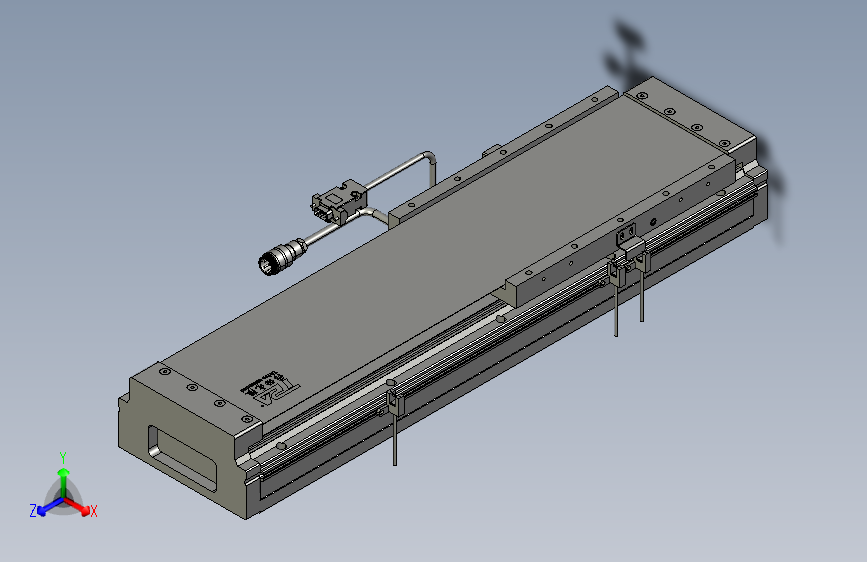Click the green Y axis of the triad
The image size is (867, 562).
64,481
